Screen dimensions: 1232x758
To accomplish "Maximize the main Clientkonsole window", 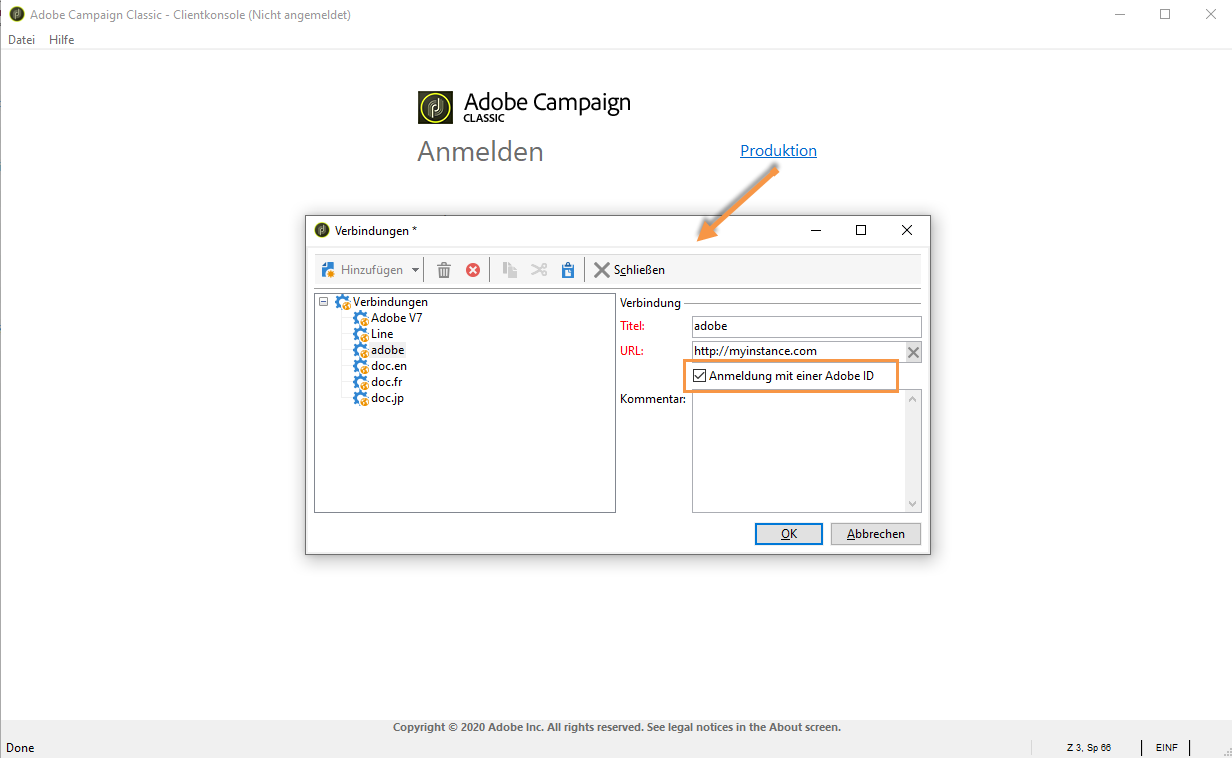I will tap(1165, 15).
